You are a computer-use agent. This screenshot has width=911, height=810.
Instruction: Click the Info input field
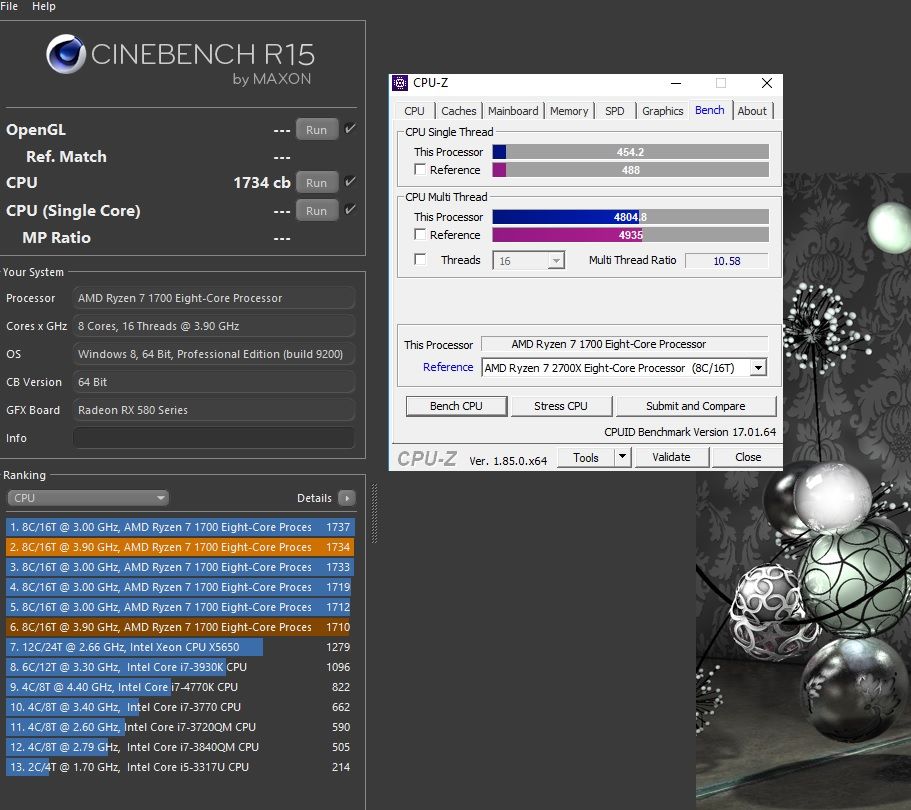click(214, 438)
